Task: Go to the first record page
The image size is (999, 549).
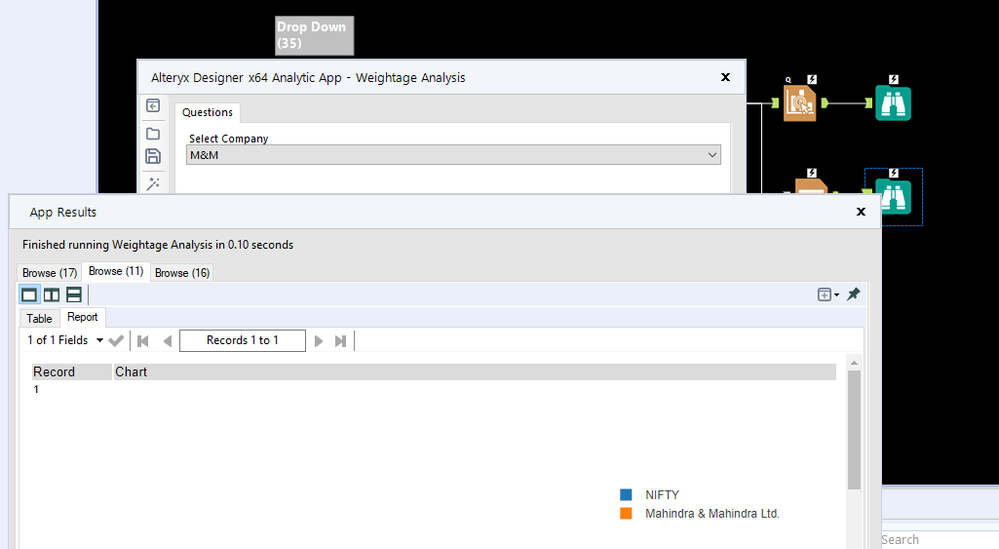Action: 143,341
